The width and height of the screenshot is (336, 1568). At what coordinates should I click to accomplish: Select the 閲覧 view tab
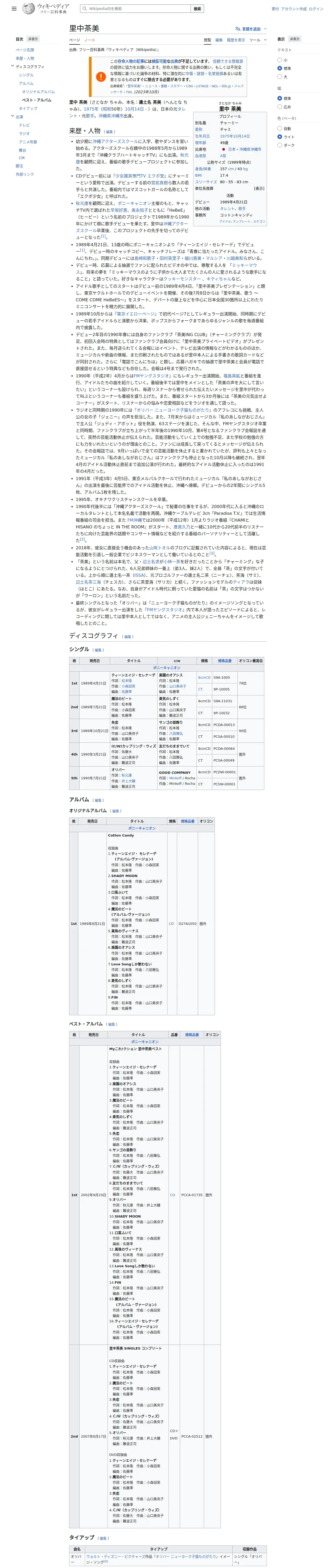point(207,40)
